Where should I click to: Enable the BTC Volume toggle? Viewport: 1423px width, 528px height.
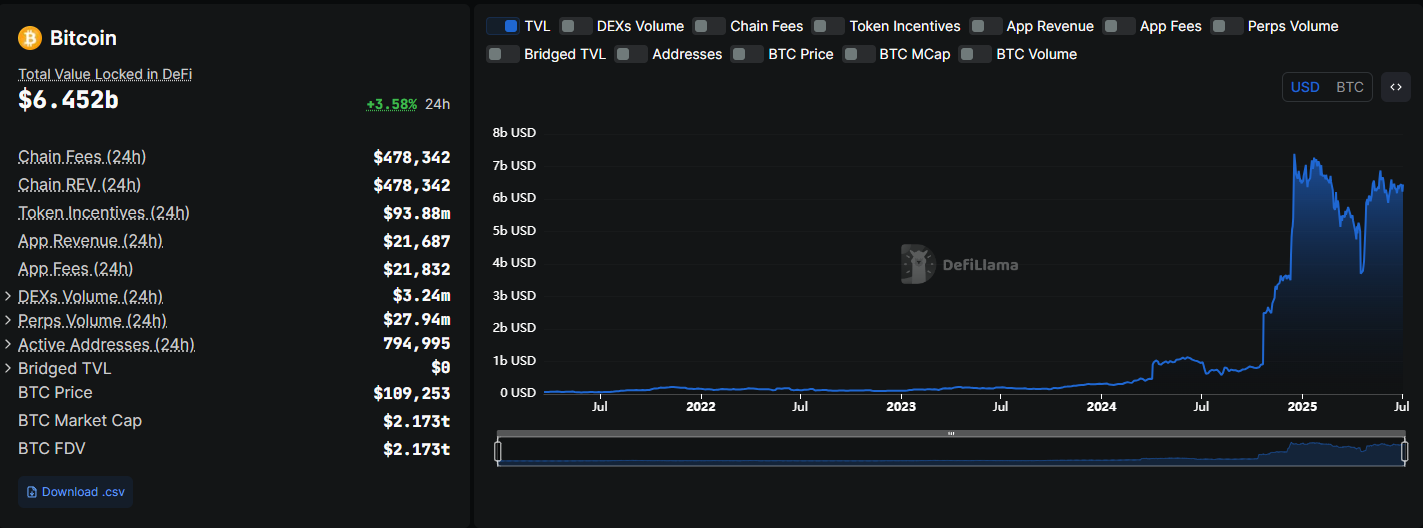point(975,54)
